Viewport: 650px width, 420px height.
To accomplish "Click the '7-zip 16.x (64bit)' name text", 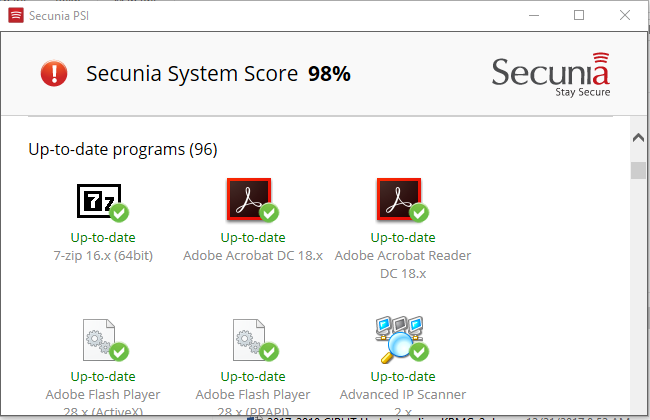I will point(103,255).
